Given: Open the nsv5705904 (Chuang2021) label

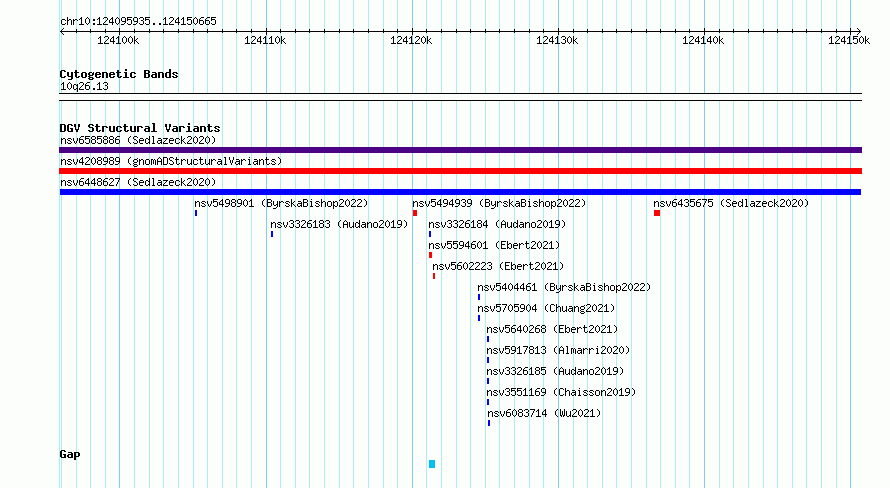Looking at the screenshot, I should tap(546, 308).
